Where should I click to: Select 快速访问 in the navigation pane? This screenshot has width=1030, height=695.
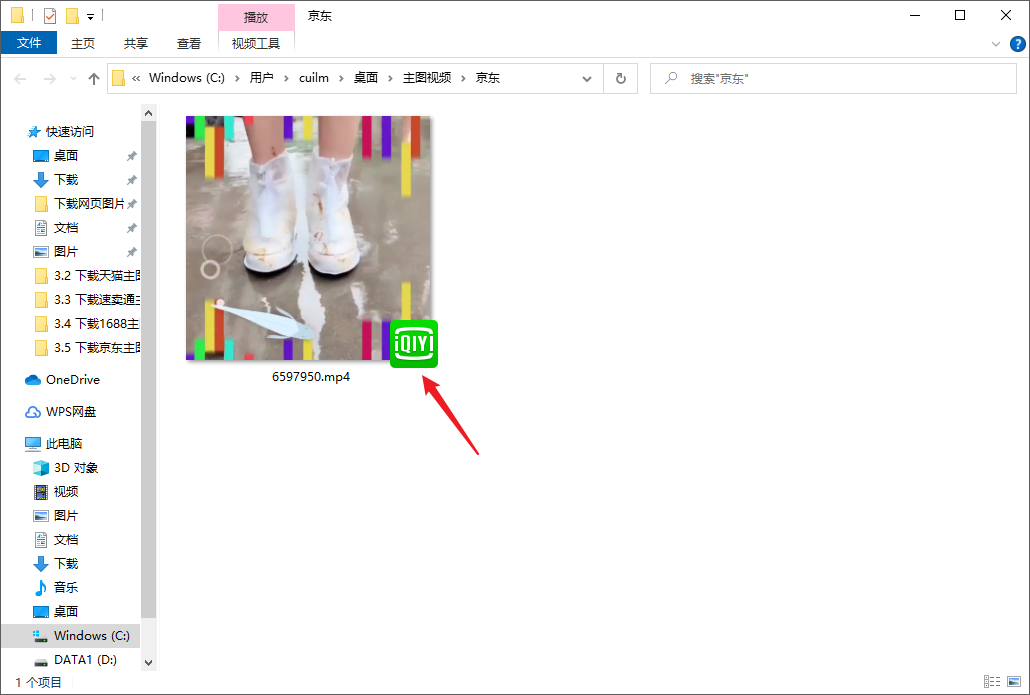click(x=70, y=132)
